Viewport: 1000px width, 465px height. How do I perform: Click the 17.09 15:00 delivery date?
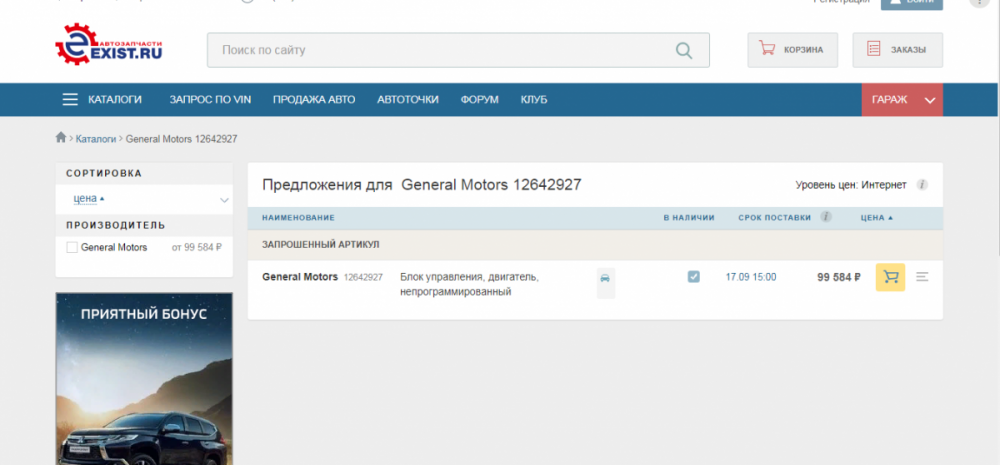coord(751,277)
